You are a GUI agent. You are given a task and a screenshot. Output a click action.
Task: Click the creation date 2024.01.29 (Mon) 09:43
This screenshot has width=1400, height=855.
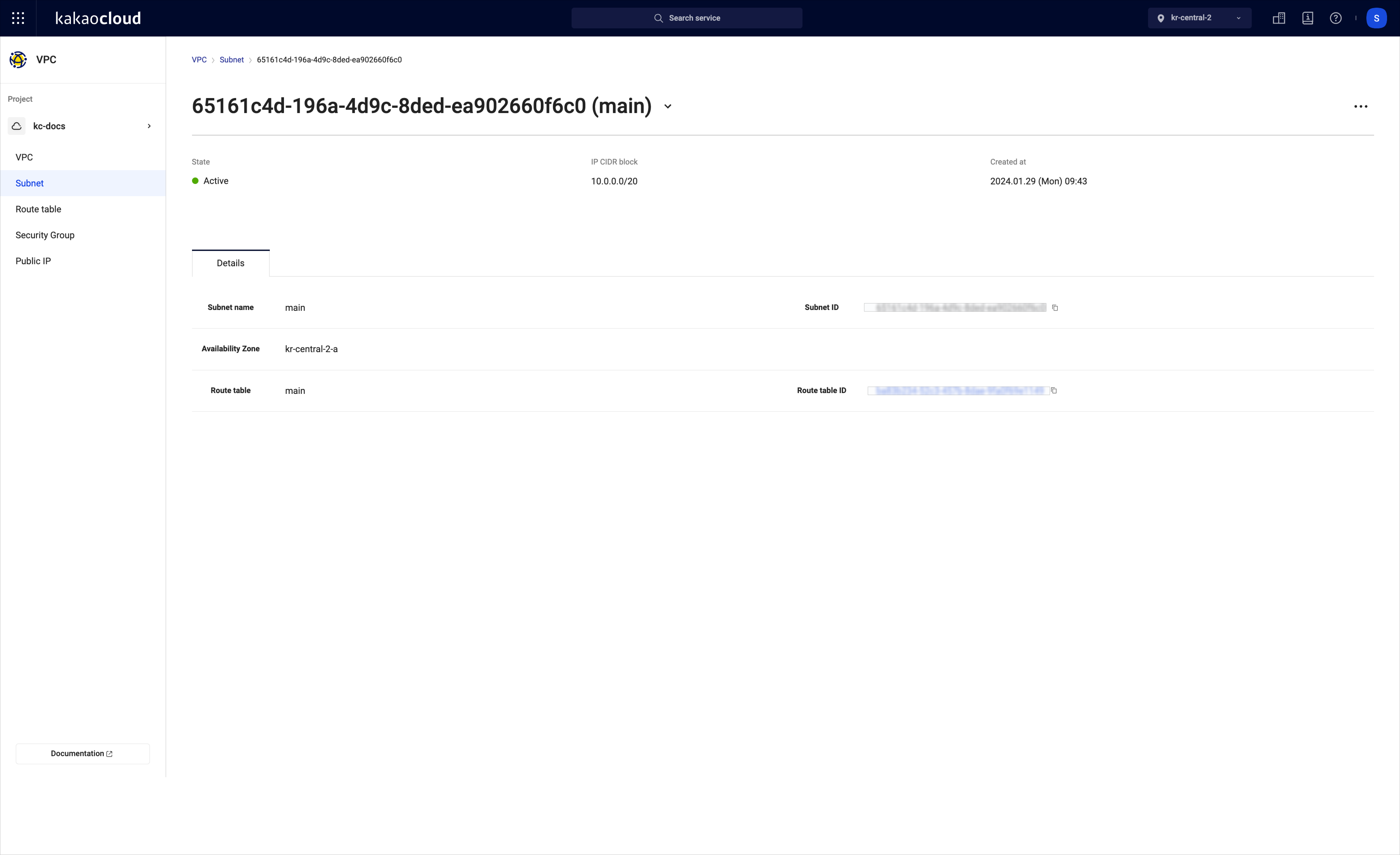(x=1039, y=181)
